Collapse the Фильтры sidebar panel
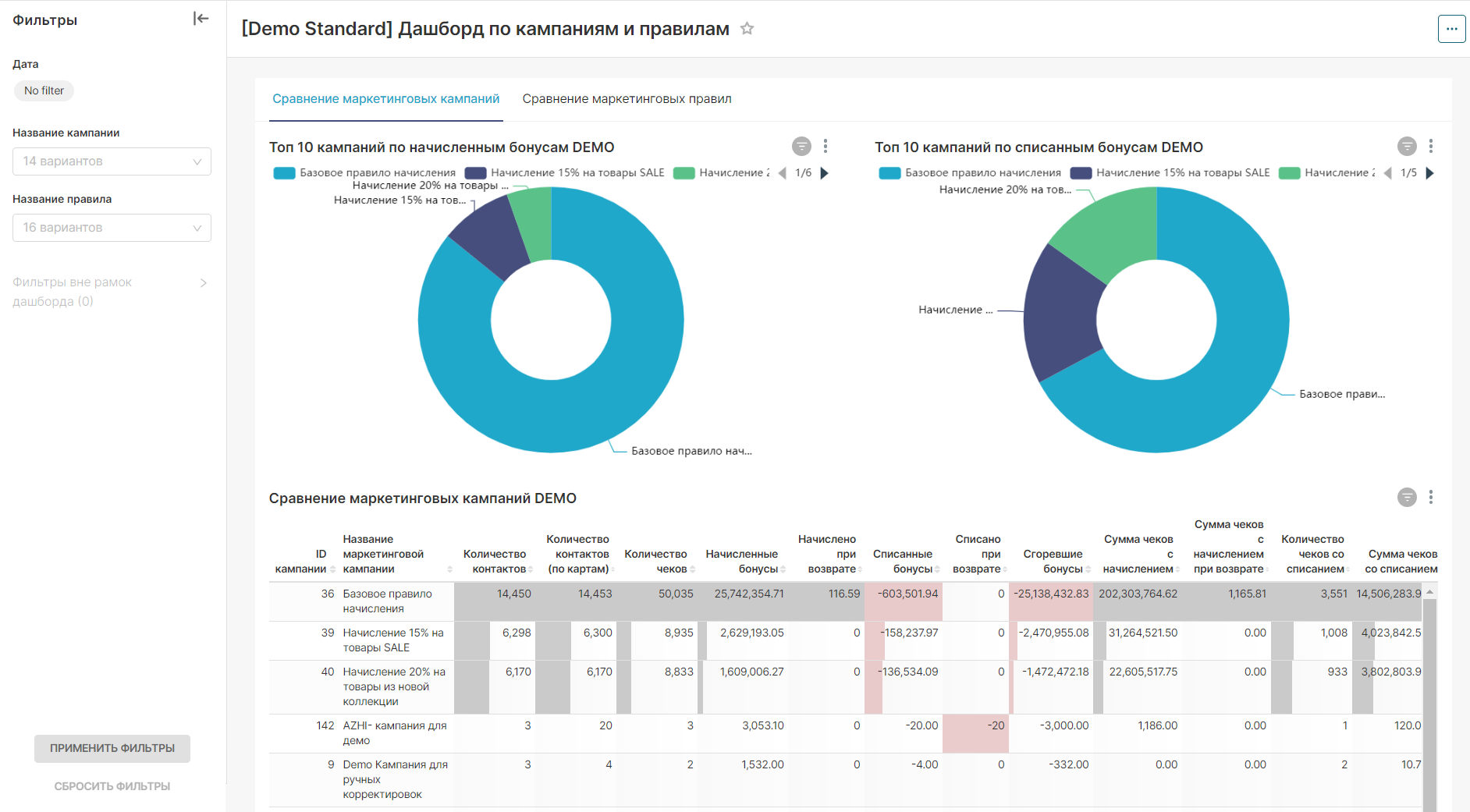The width and height of the screenshot is (1470, 812). pos(201,19)
